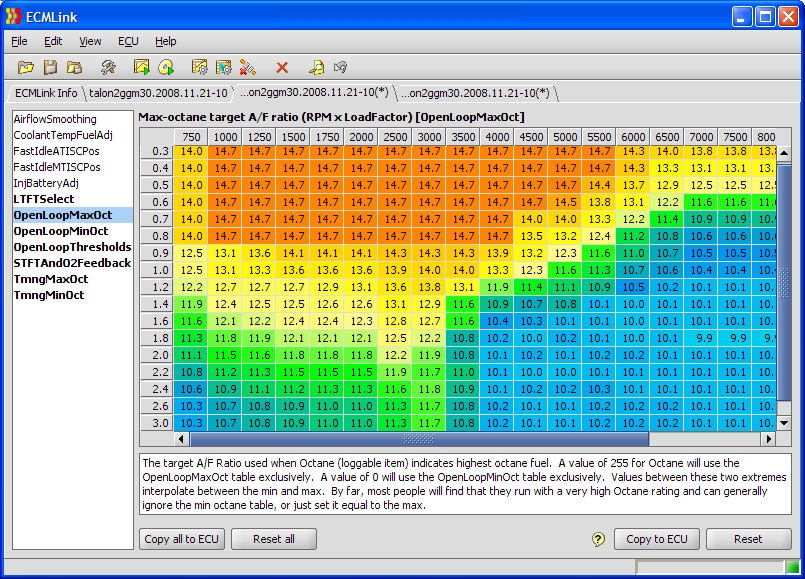Click the disc with green arrow icon

tap(166, 67)
